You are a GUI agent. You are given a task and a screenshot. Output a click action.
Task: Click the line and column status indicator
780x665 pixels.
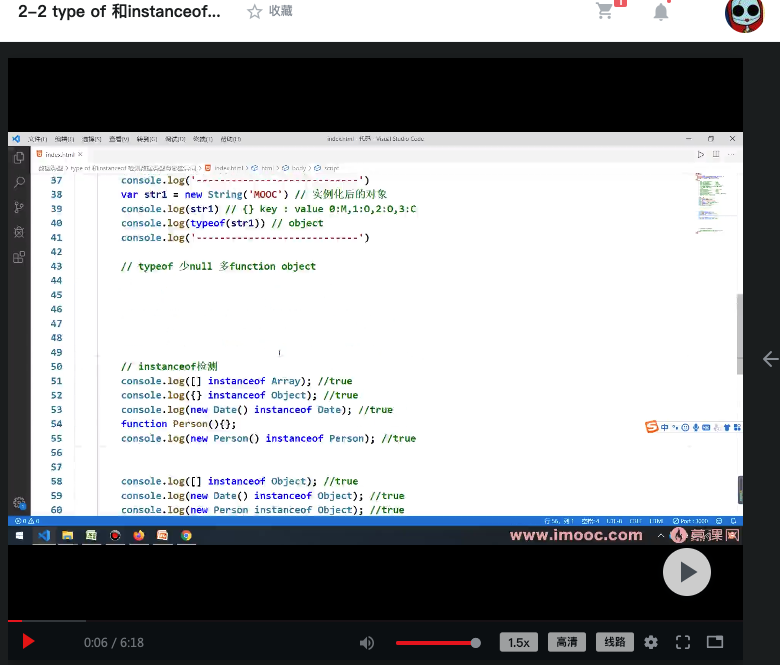coord(559,521)
